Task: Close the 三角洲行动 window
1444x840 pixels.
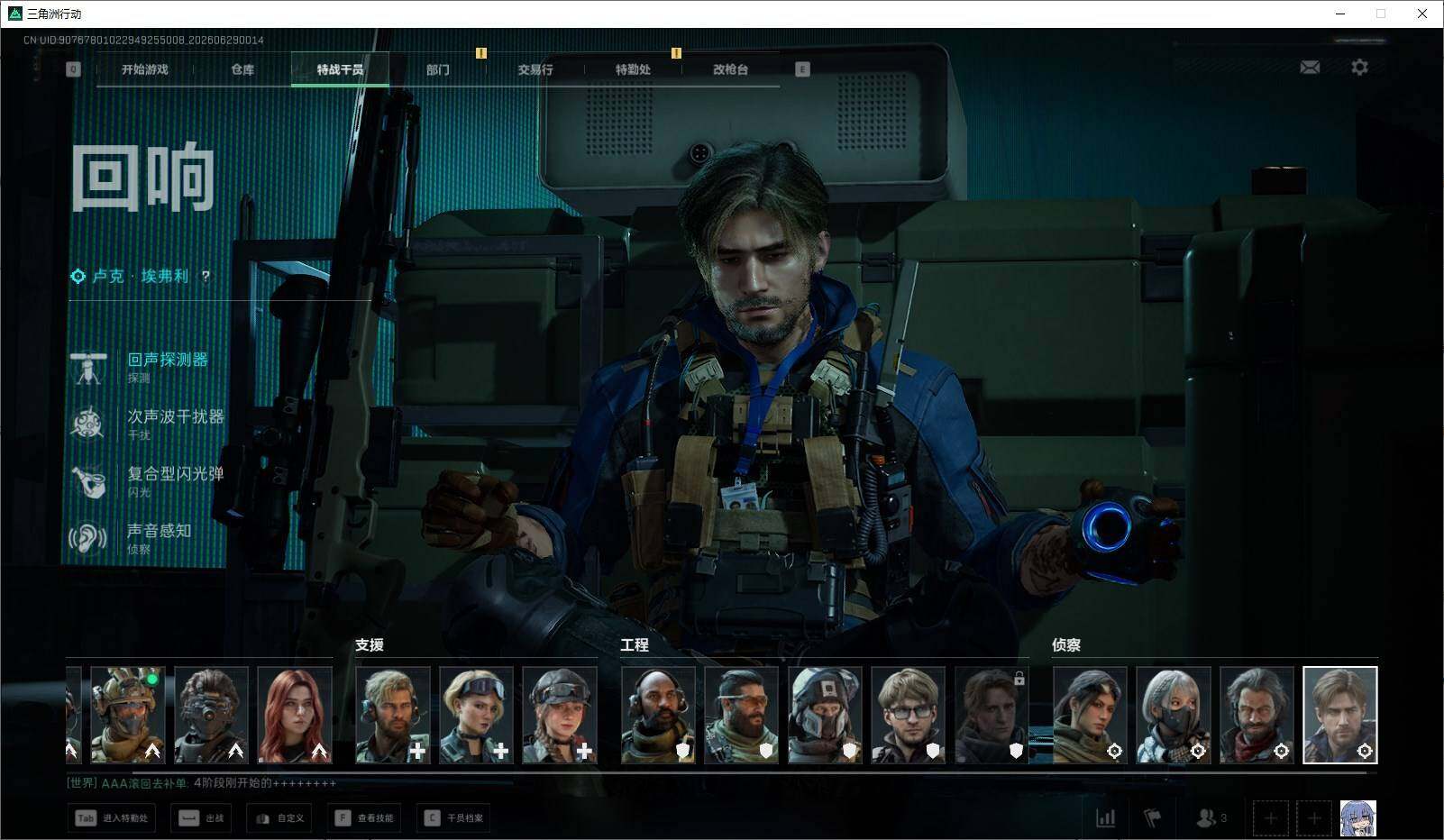Action: click(x=1422, y=14)
